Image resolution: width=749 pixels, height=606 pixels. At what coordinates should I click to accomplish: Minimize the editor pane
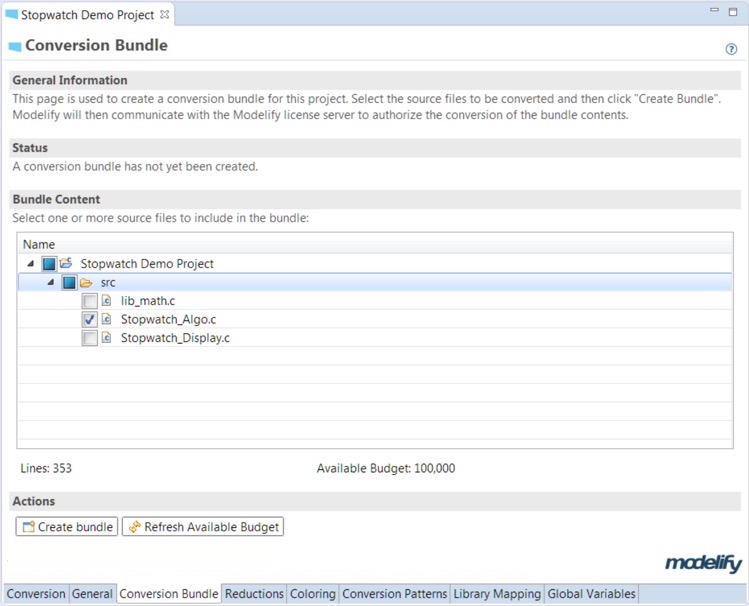tap(715, 10)
